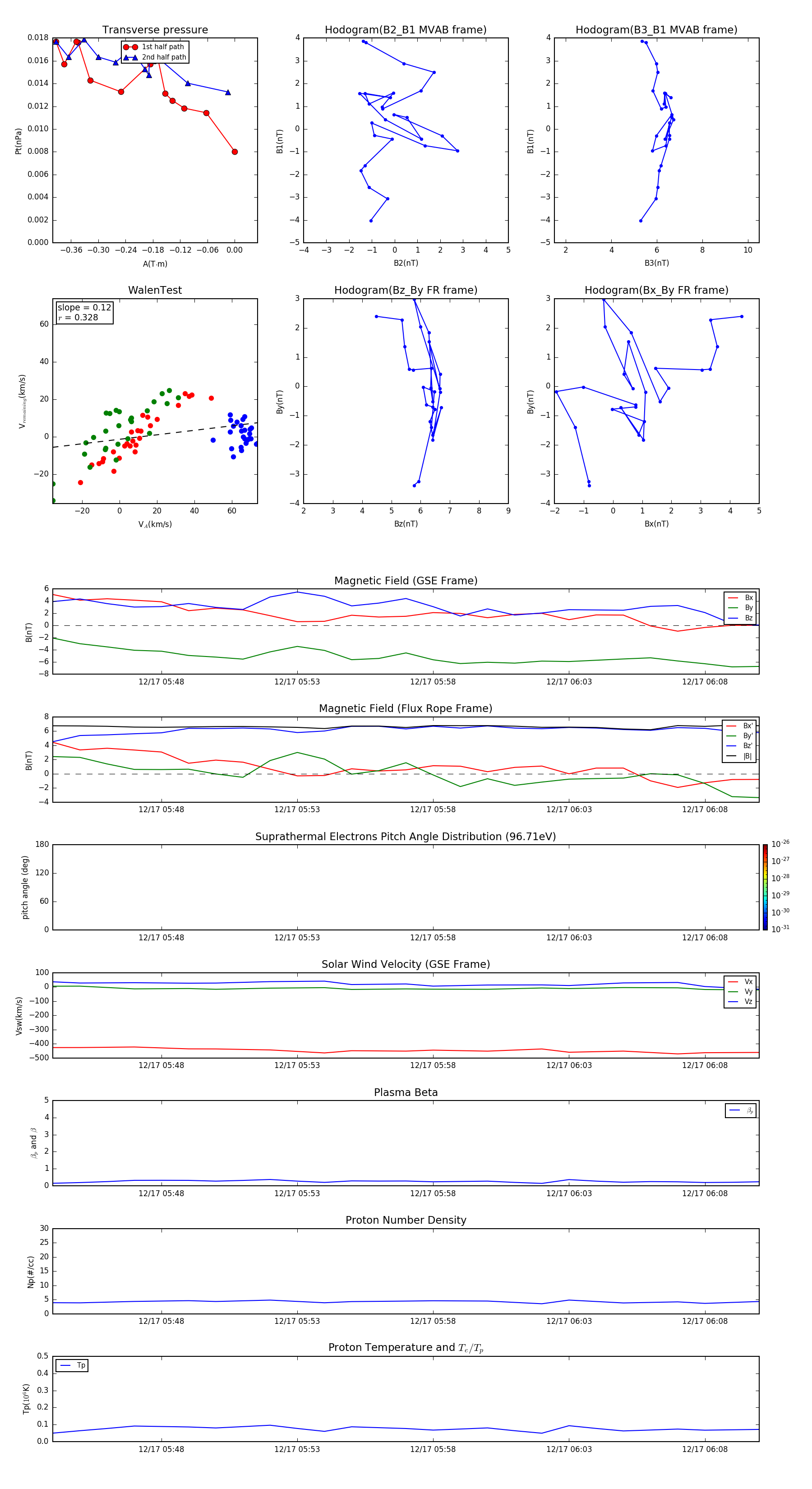The height and width of the screenshot is (1489, 812).
Task: Click the dashed fit line in WalenTest
Action: coord(155,435)
